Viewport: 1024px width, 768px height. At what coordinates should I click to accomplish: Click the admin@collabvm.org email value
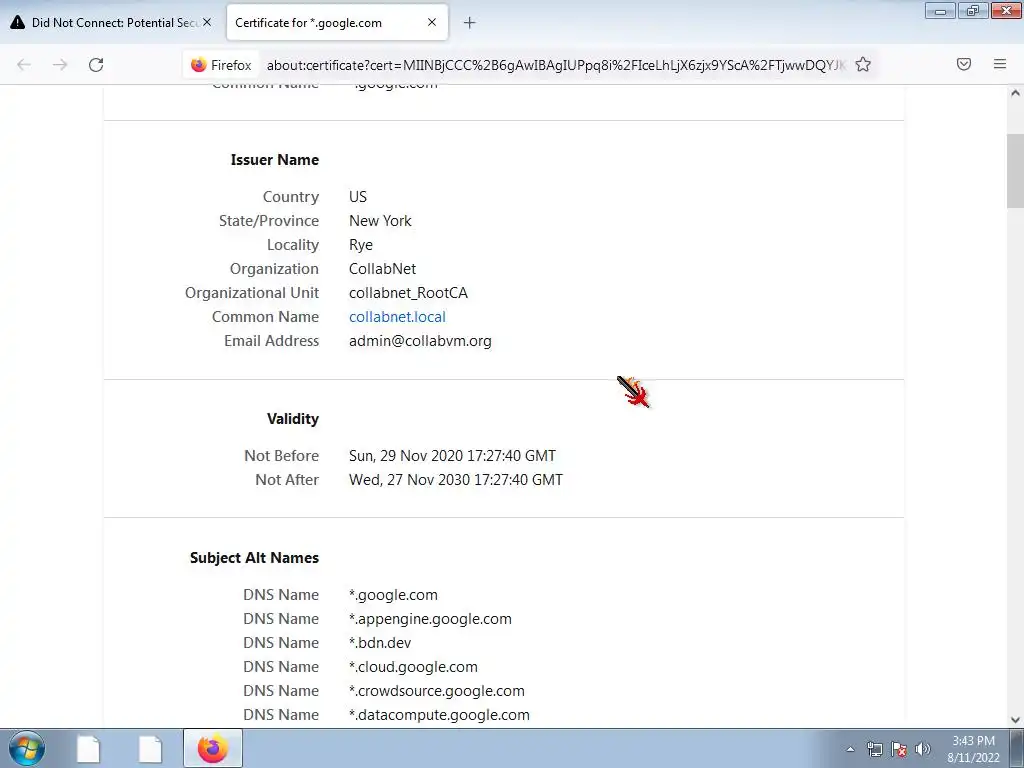point(420,341)
